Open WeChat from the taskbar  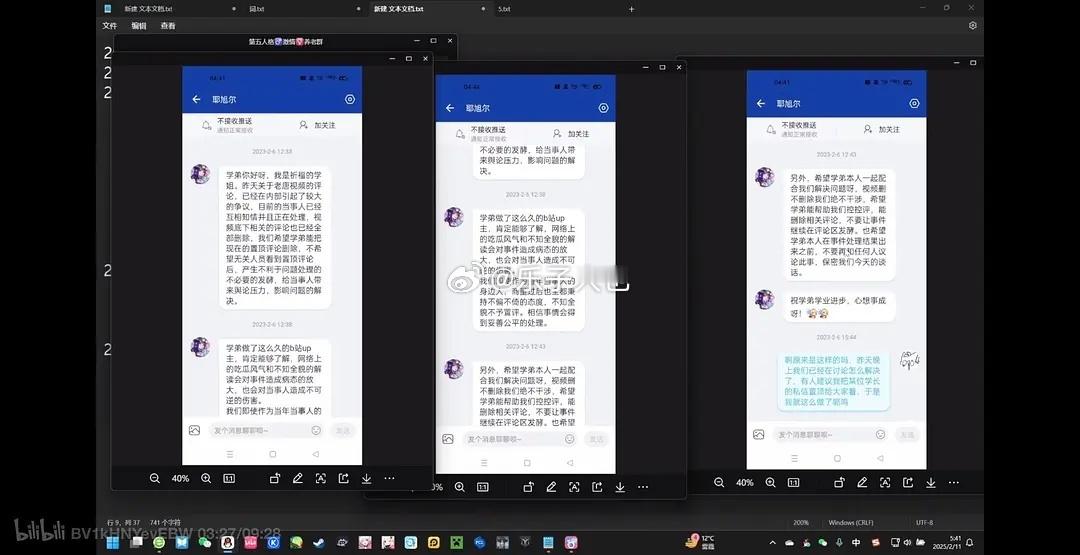(205, 543)
